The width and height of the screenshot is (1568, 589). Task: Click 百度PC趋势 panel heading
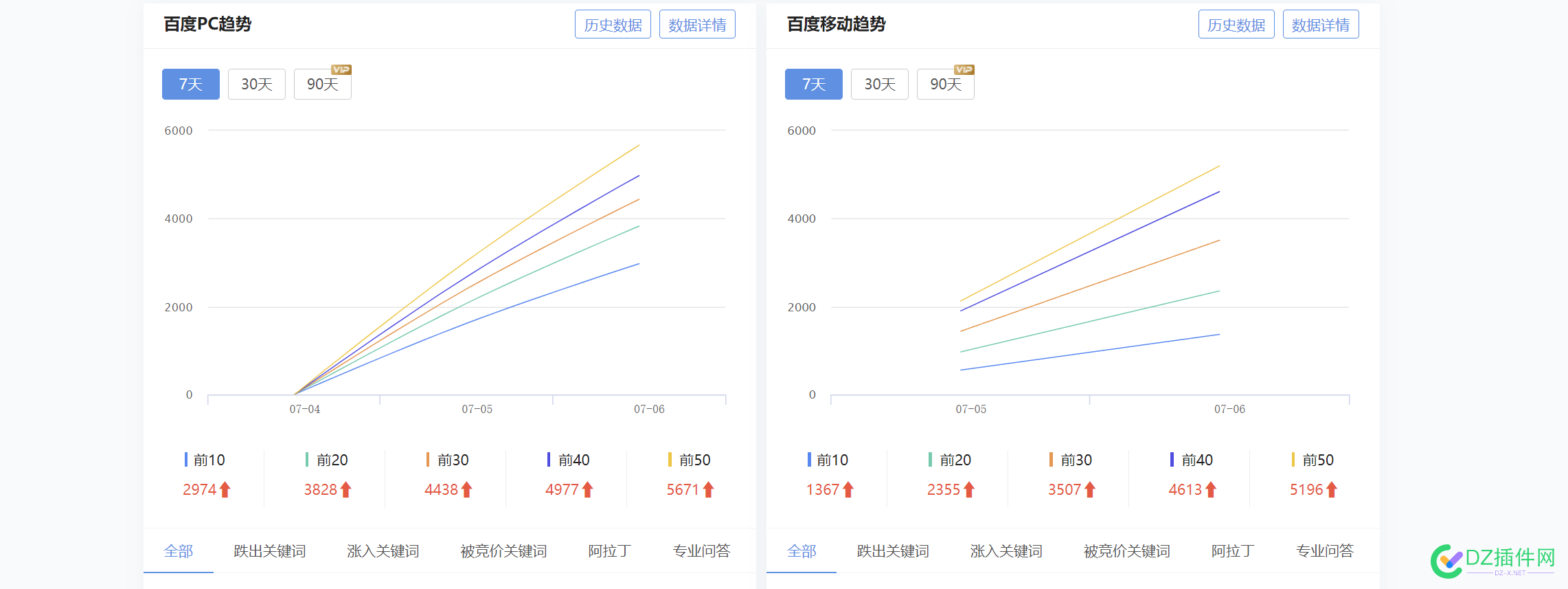pos(207,24)
